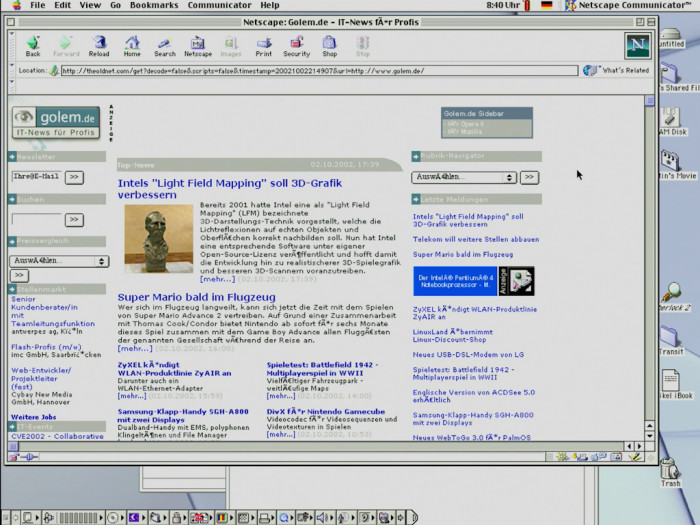Print the page via Print icon
The height and width of the screenshot is (525, 700).
(263, 46)
